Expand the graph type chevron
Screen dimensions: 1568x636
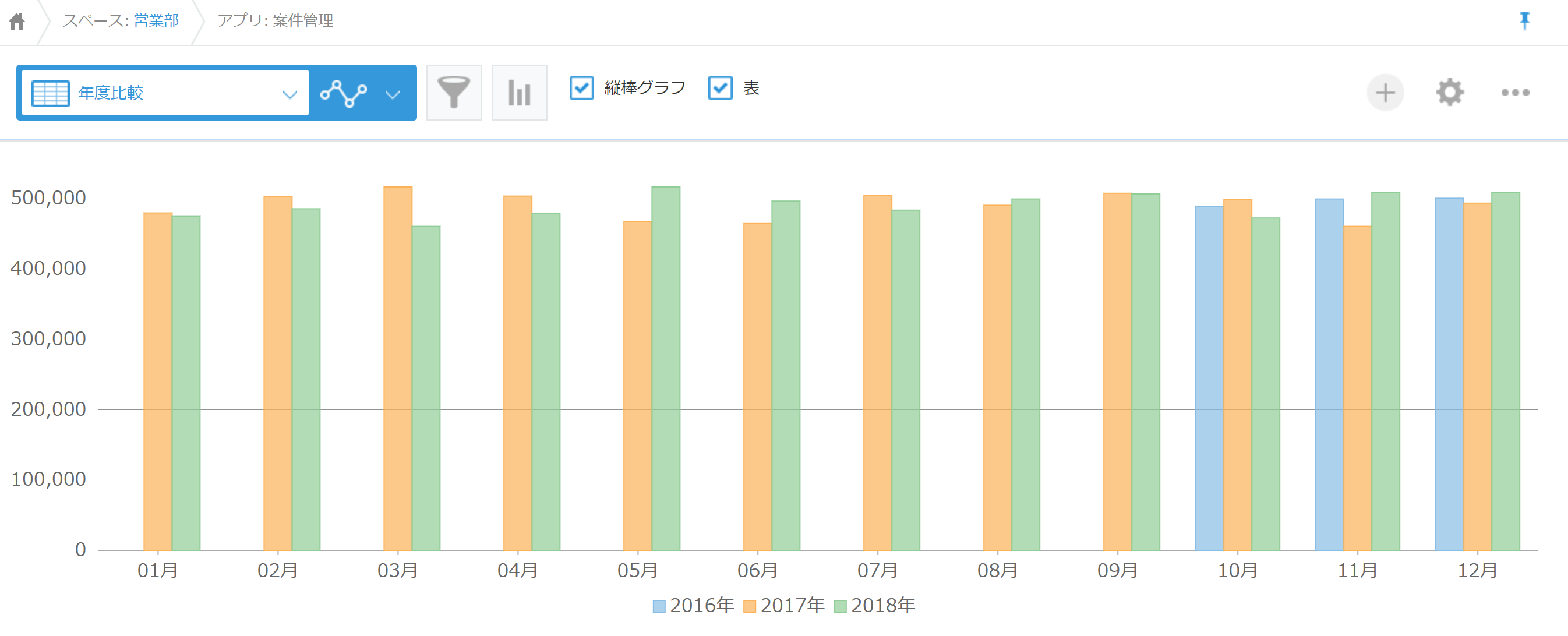click(x=393, y=94)
